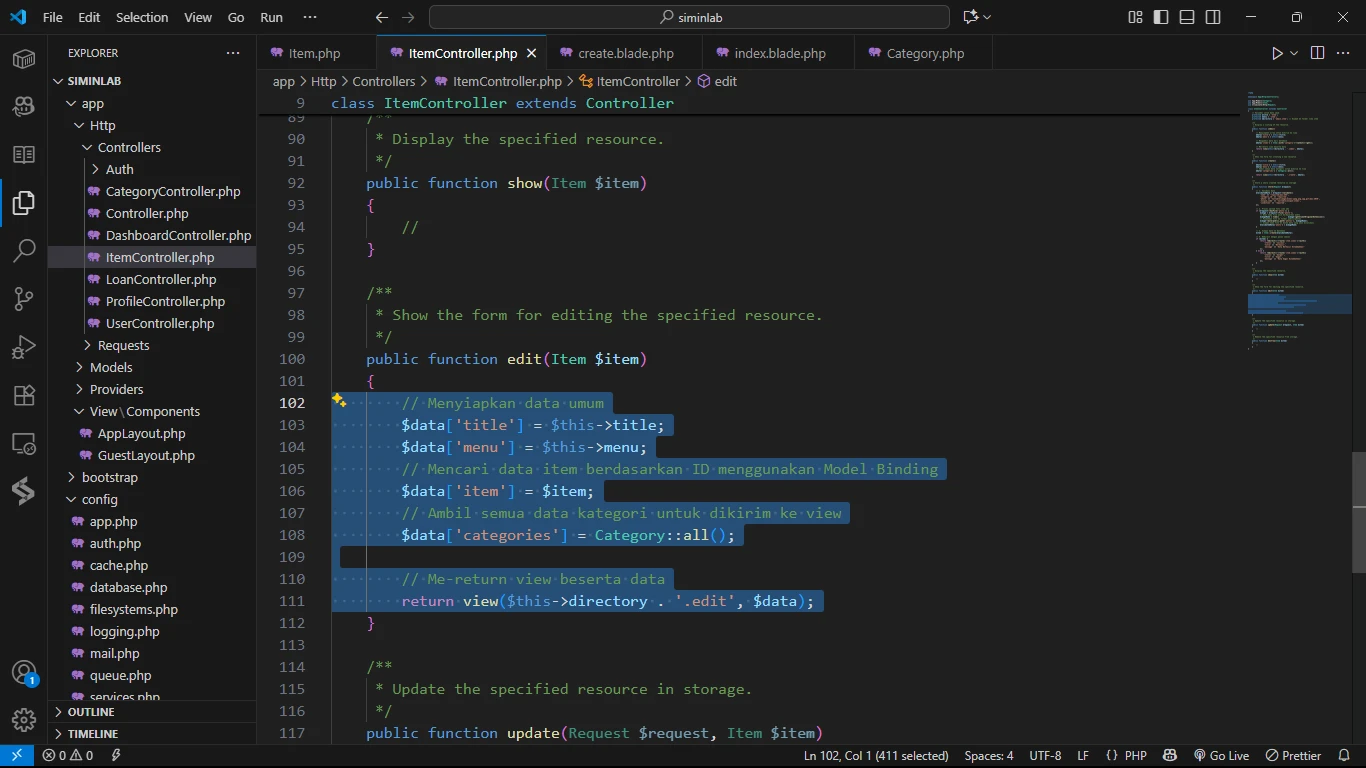This screenshot has width=1366, height=768.
Task: Click the lightbulb sparkle code action icon
Action: pyautogui.click(x=339, y=401)
